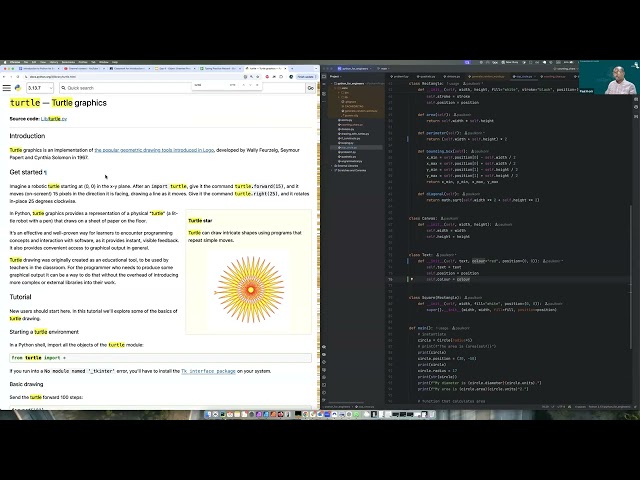Open the Lib/turtle.py source link

pyautogui.click(x=54, y=119)
